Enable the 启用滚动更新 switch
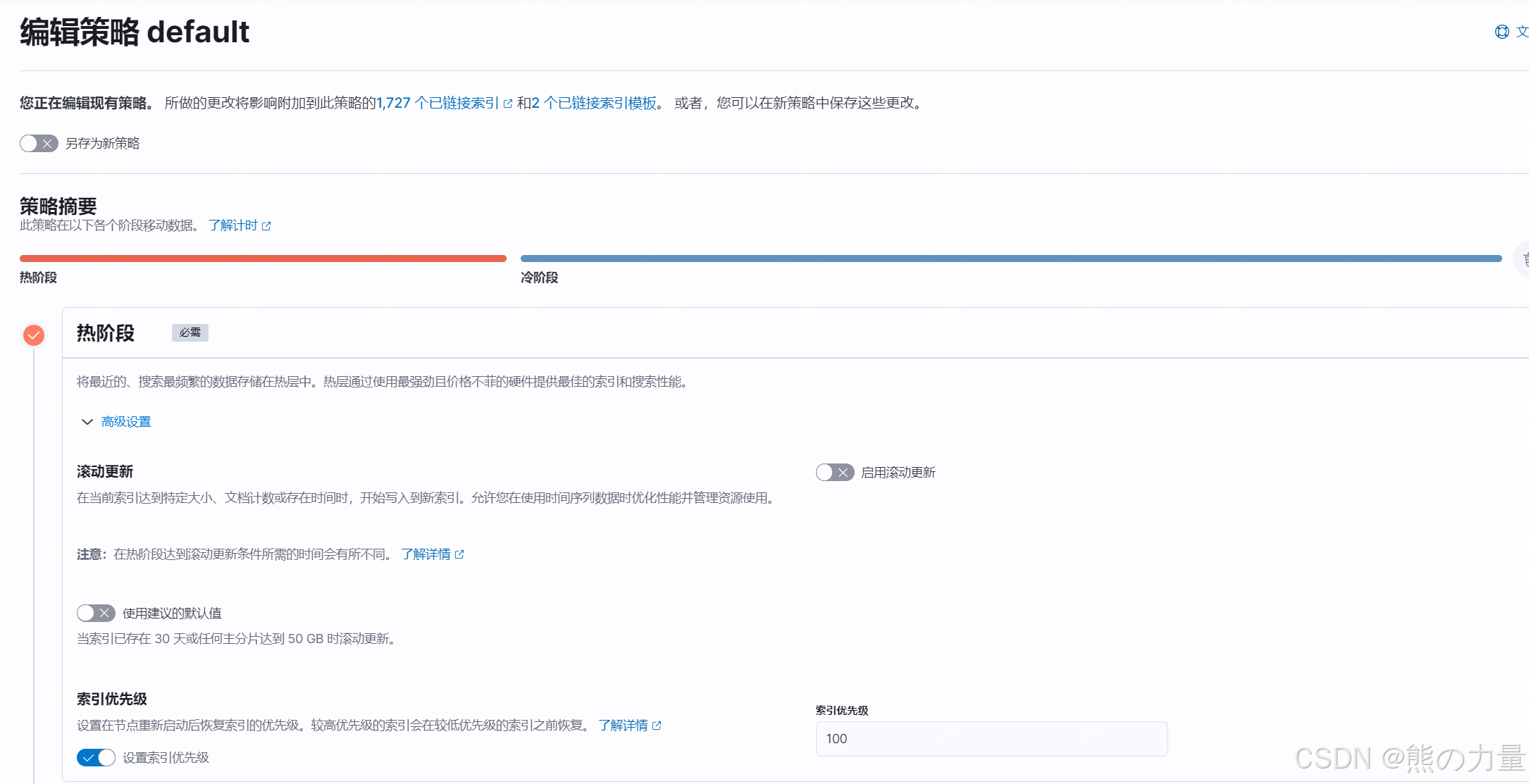 coord(835,473)
